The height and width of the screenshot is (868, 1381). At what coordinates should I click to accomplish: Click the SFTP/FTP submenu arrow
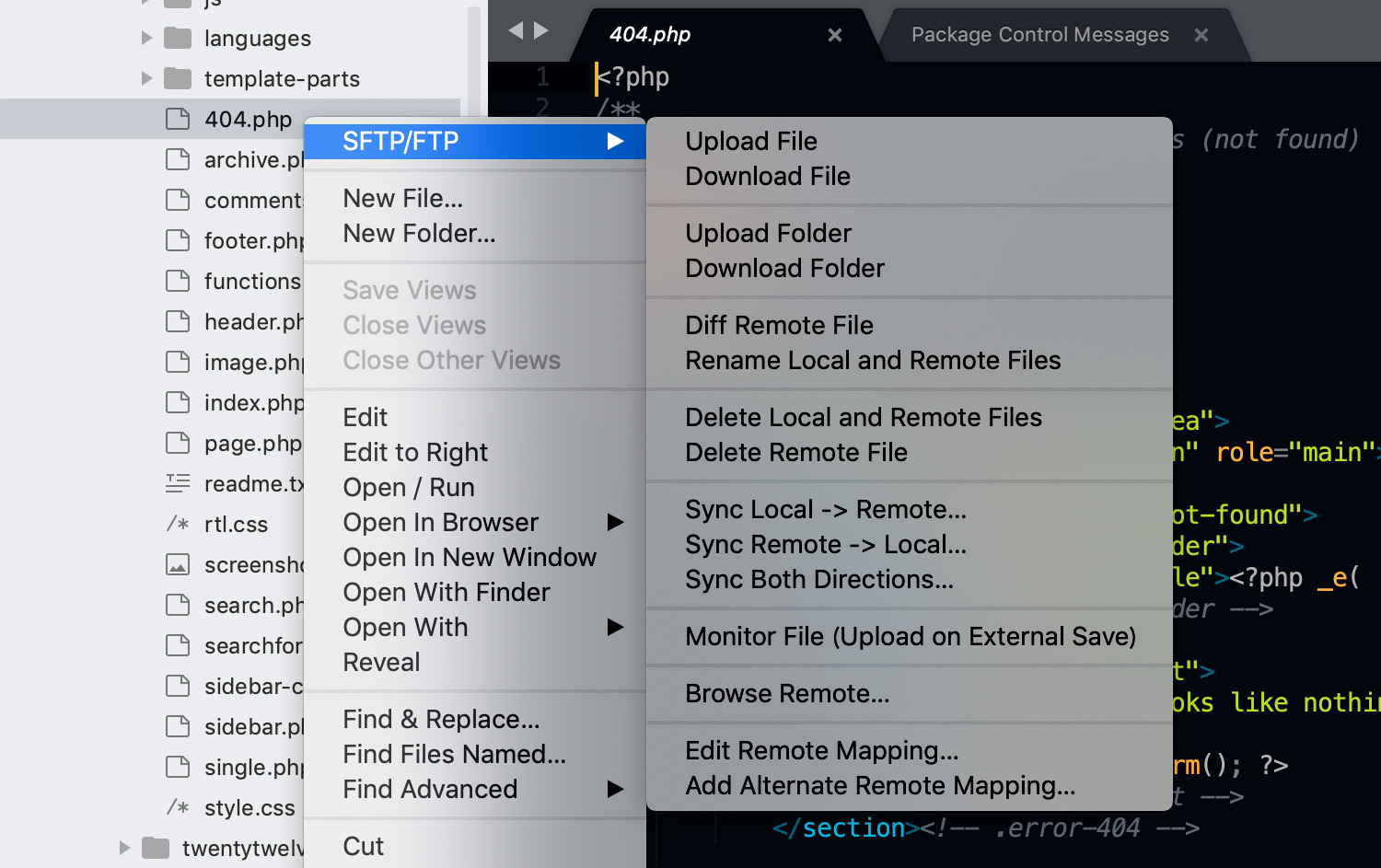[x=616, y=142]
